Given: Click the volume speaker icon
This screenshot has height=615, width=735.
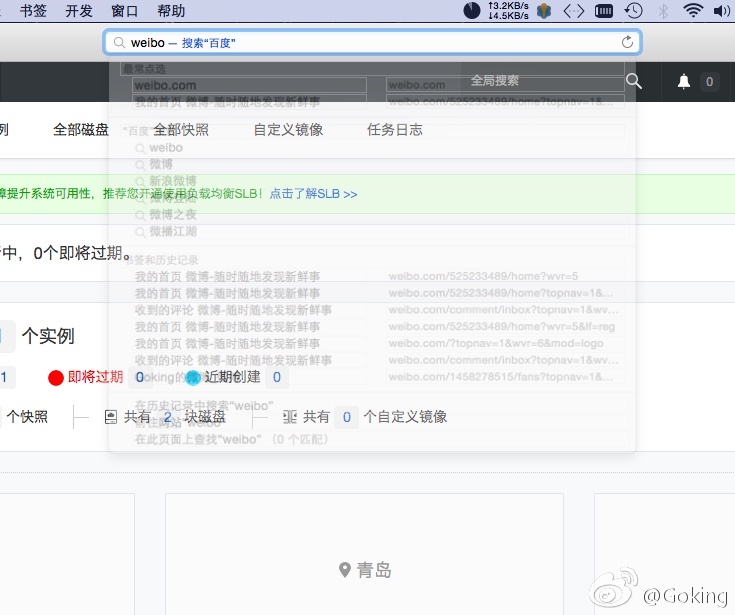Looking at the screenshot, I should click(x=722, y=10).
